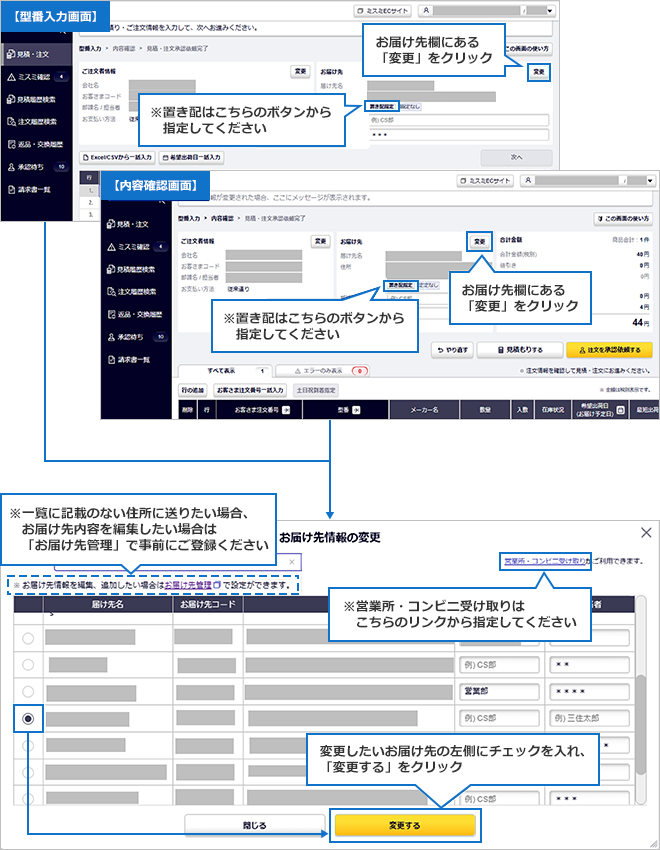Click the arrow icon beside the お客さま注文番号 header
The width and height of the screenshot is (660, 850).
click(286, 410)
